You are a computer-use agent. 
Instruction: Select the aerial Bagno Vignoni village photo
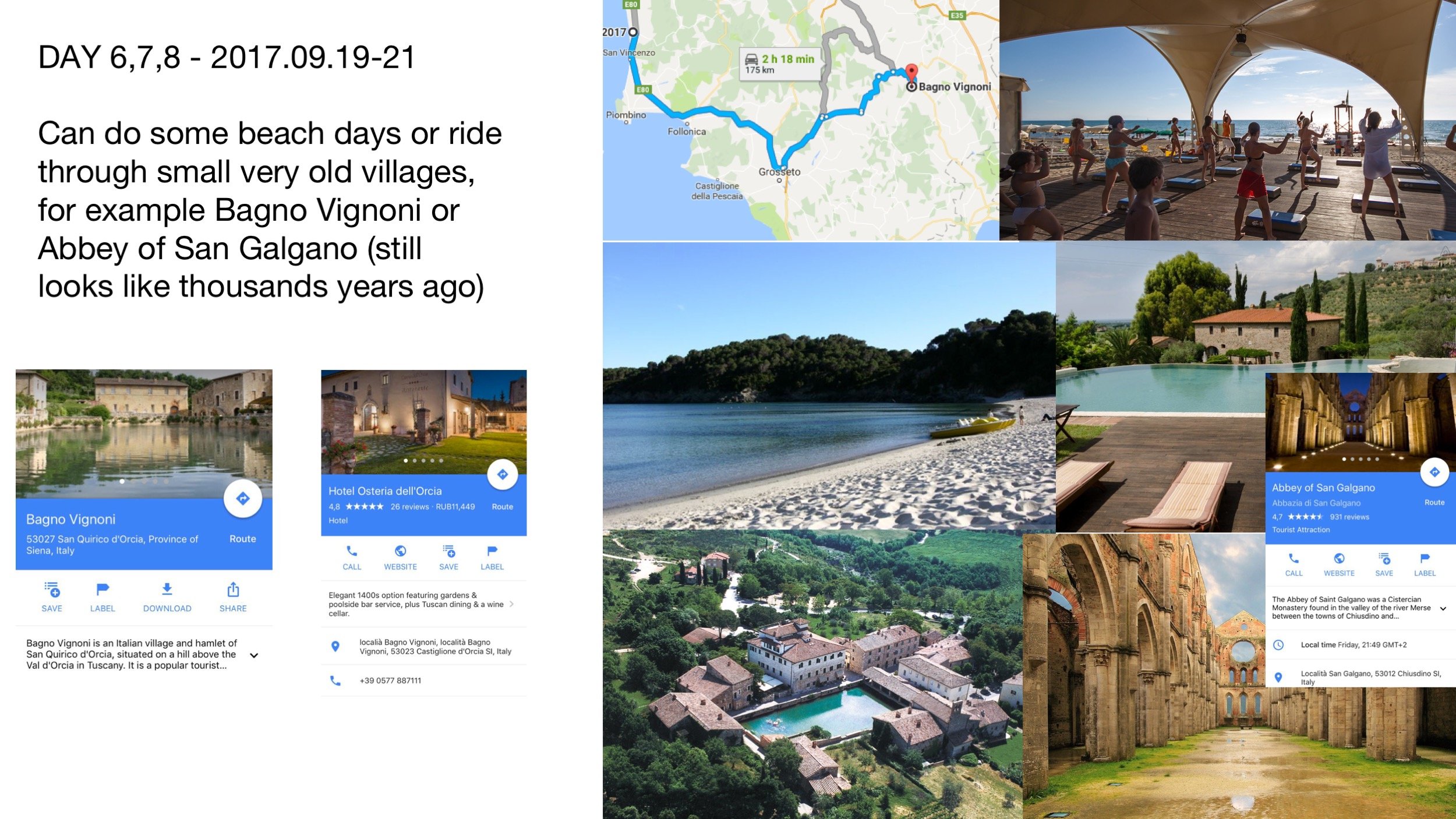pos(812,676)
